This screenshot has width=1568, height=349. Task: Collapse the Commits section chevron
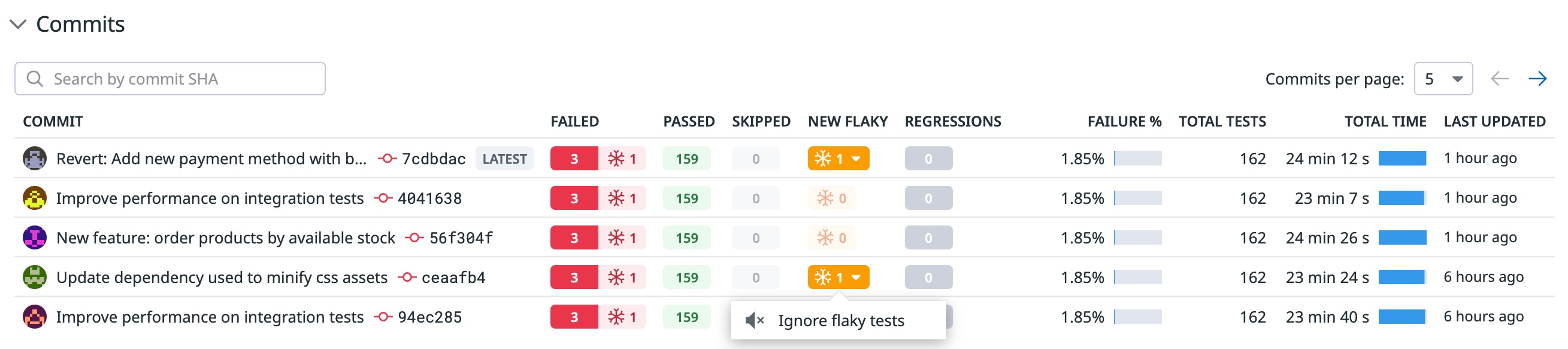[x=18, y=25]
